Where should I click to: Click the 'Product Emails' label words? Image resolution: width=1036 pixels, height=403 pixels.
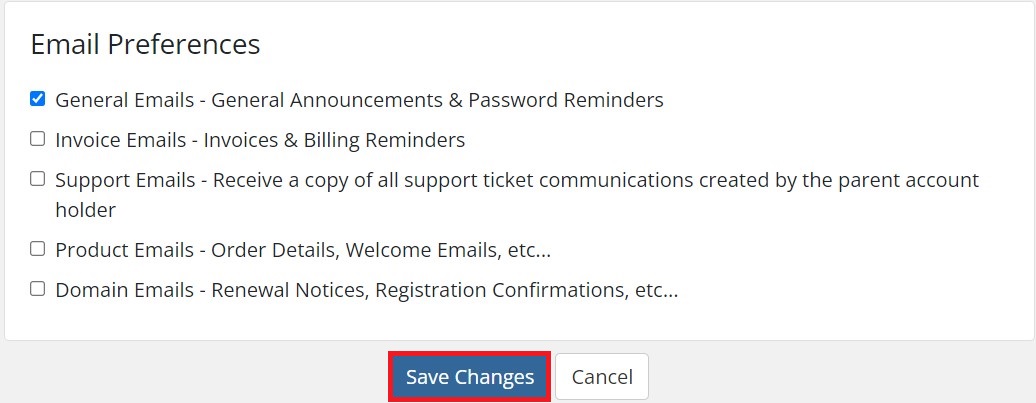(125, 250)
